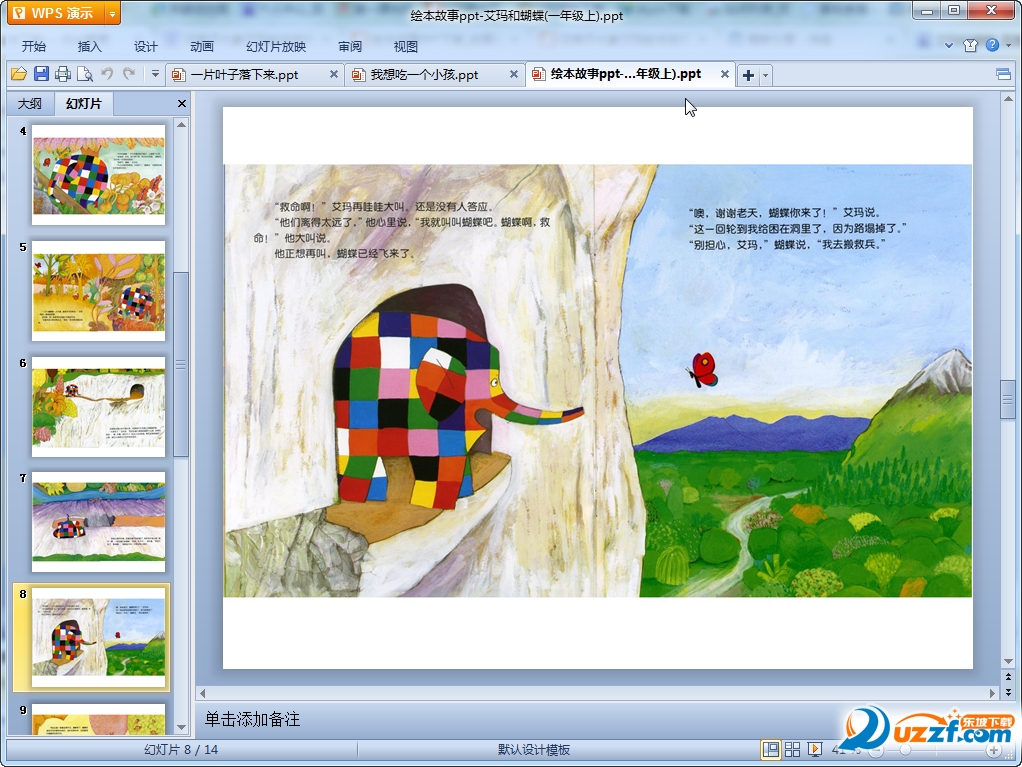Expand the dropdown next to the new tab button
Screen dimensions: 1022x767
point(765,76)
